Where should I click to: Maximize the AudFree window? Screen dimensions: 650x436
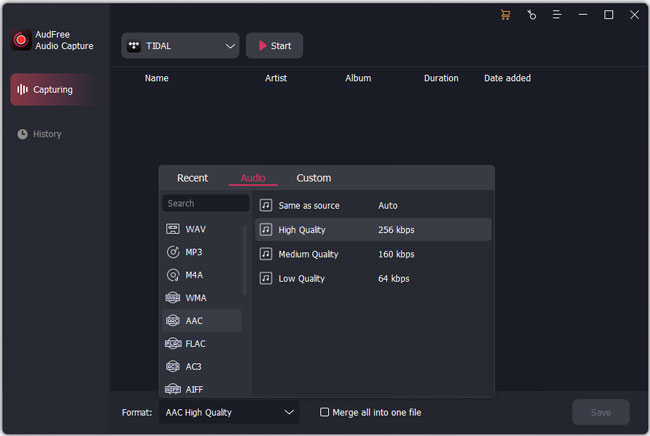coord(609,15)
